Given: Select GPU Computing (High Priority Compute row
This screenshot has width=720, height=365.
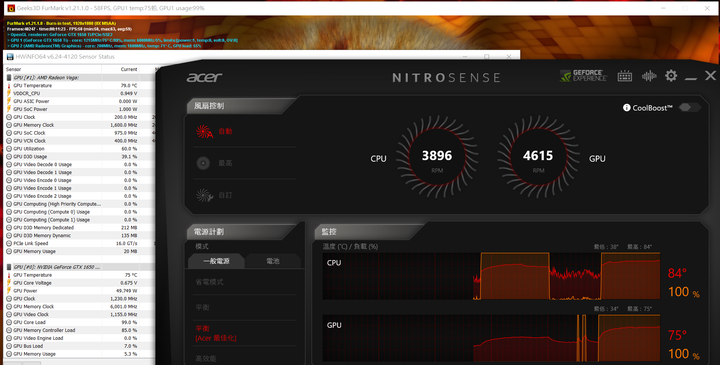Looking at the screenshot, I should (x=78, y=204).
